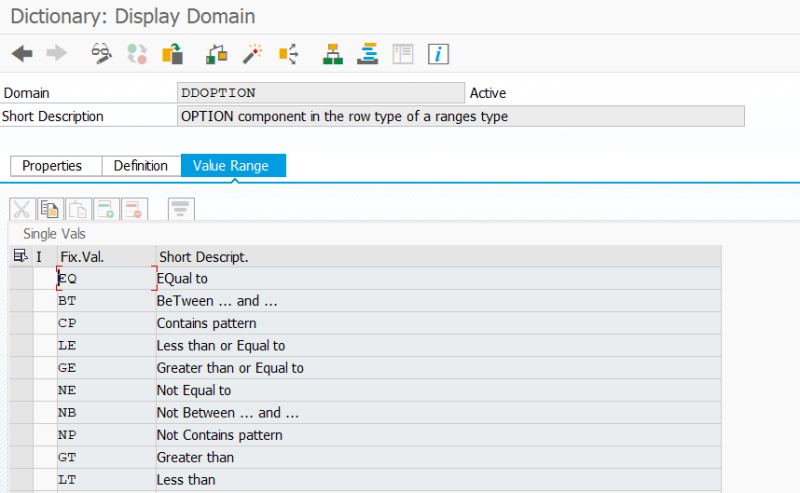This screenshot has width=800, height=493.
Task: Select the fixed value cell GT
Action: [x=107, y=458]
